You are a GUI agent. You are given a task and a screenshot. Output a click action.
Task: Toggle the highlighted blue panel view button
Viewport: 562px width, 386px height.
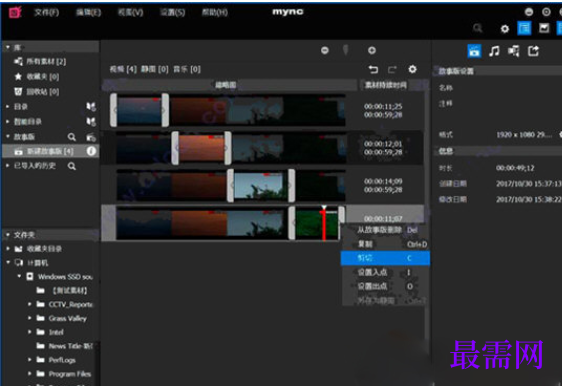coord(524,28)
